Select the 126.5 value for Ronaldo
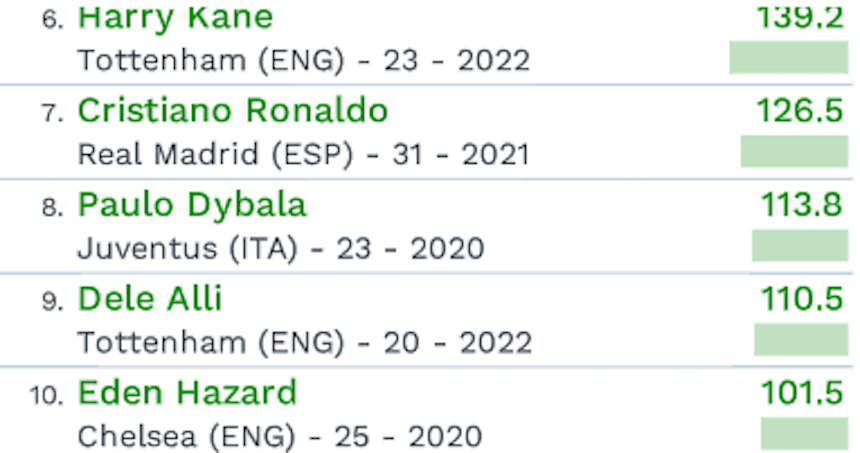This screenshot has width=860, height=453. pyautogui.click(x=800, y=111)
